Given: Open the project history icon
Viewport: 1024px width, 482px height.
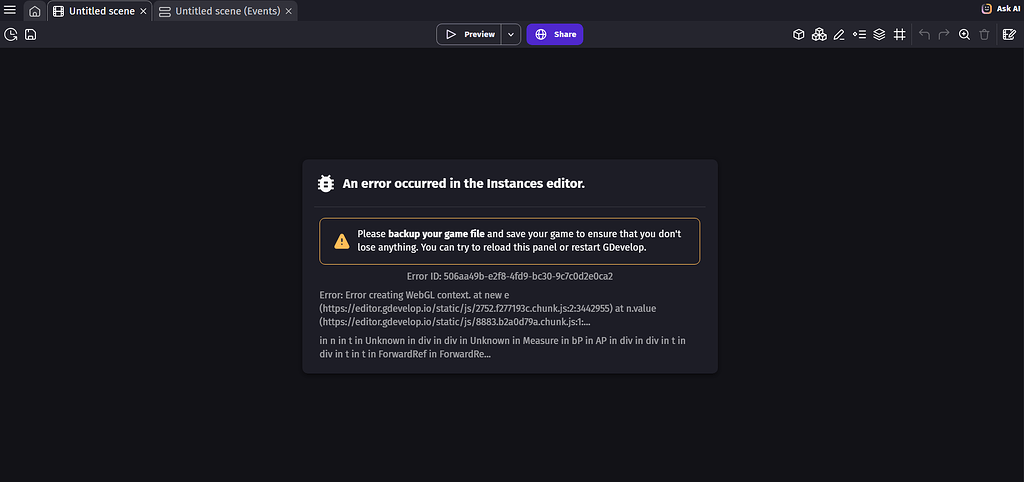Looking at the screenshot, I should pyautogui.click(x=10, y=35).
